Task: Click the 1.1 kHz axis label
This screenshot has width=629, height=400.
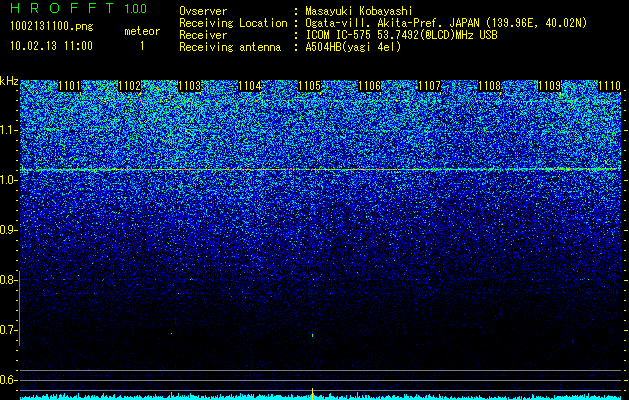Action: (x=9, y=130)
